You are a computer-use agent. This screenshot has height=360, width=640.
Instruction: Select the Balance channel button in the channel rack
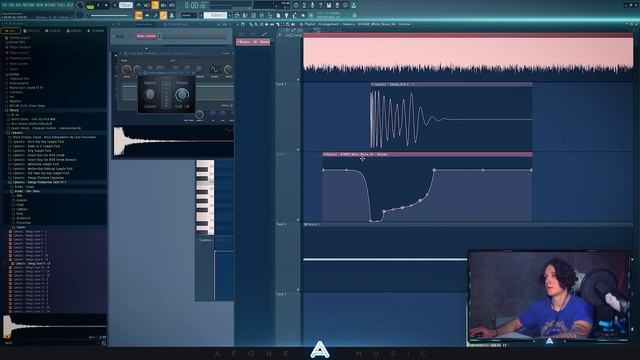pyautogui.click(x=146, y=36)
